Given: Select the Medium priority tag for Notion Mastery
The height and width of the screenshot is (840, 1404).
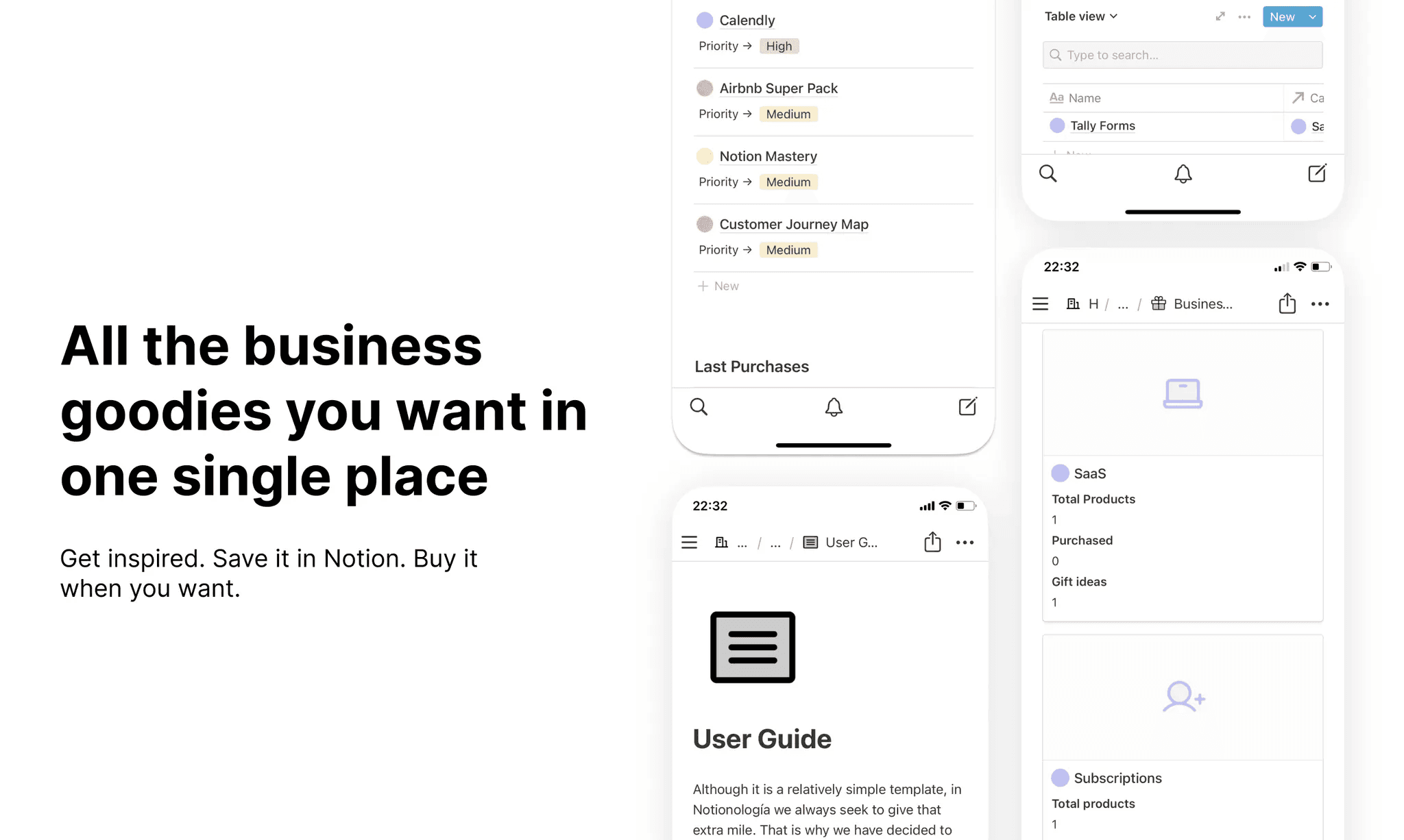Looking at the screenshot, I should click(788, 182).
